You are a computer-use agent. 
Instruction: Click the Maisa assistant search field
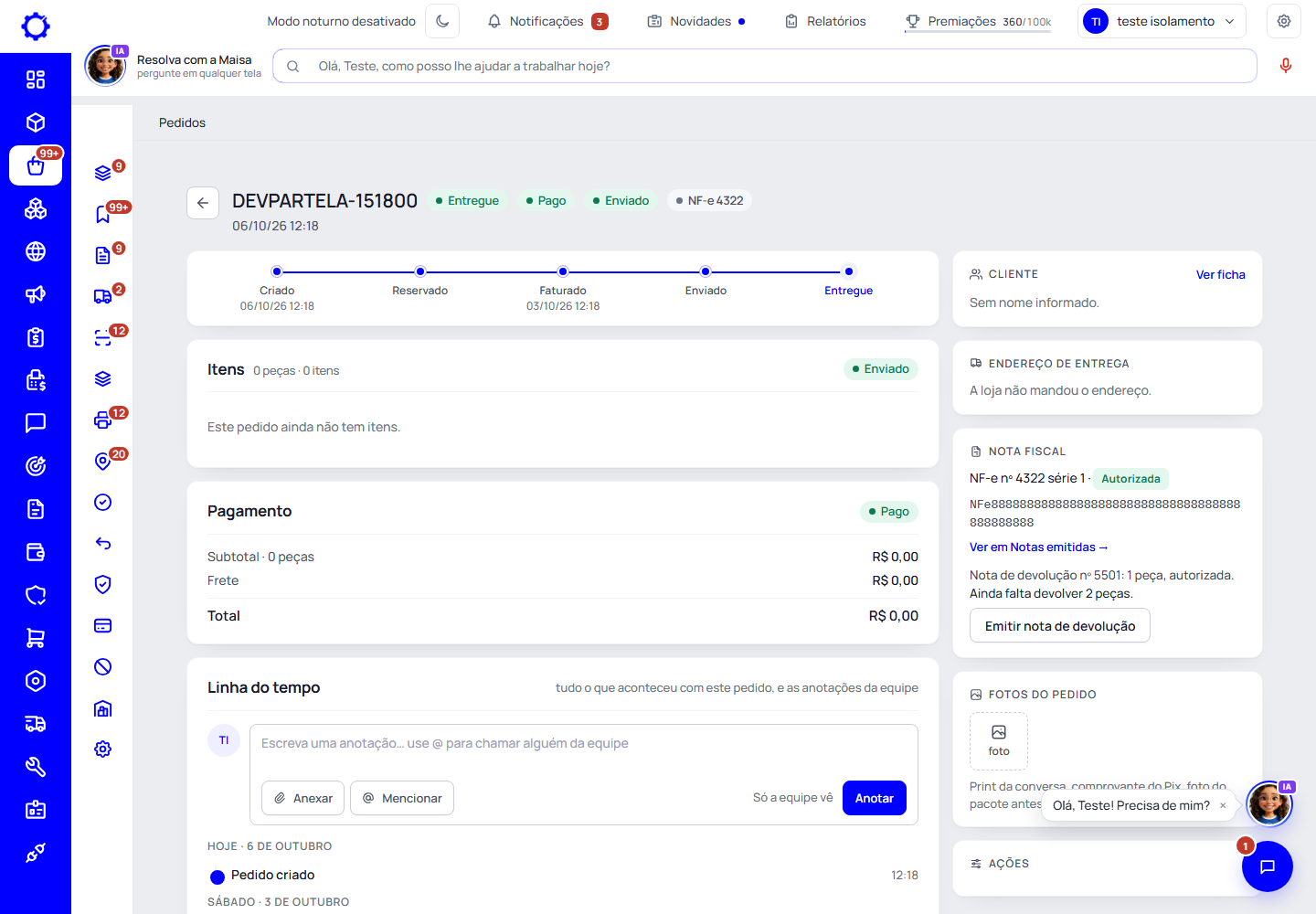[x=765, y=66]
